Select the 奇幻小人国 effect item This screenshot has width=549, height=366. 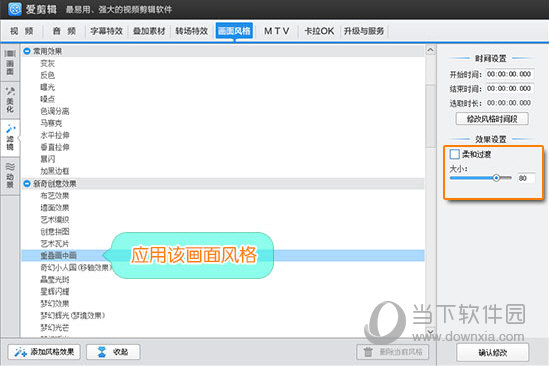[76, 267]
